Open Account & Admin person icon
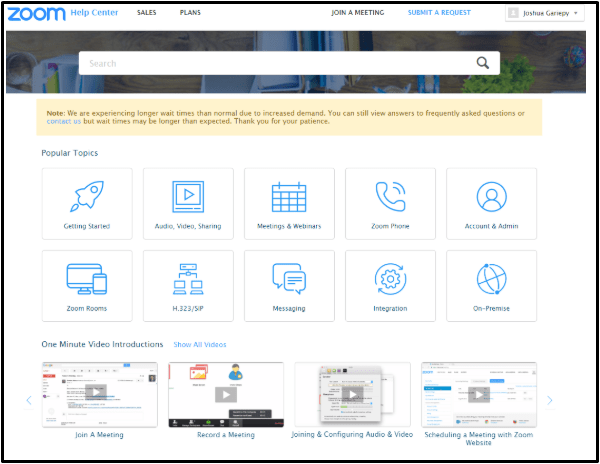Screen dimensions: 600x464 491,197
